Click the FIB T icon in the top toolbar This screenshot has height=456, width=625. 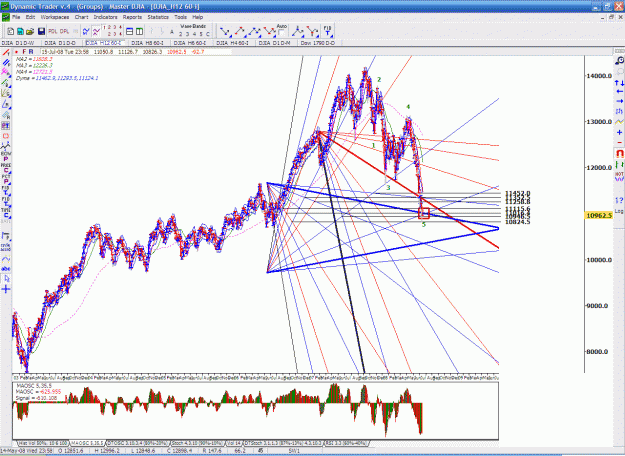click(327, 31)
